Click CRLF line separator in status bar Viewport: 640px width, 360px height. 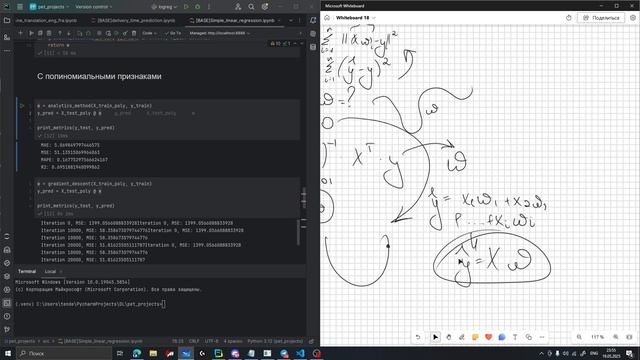coord(194,341)
